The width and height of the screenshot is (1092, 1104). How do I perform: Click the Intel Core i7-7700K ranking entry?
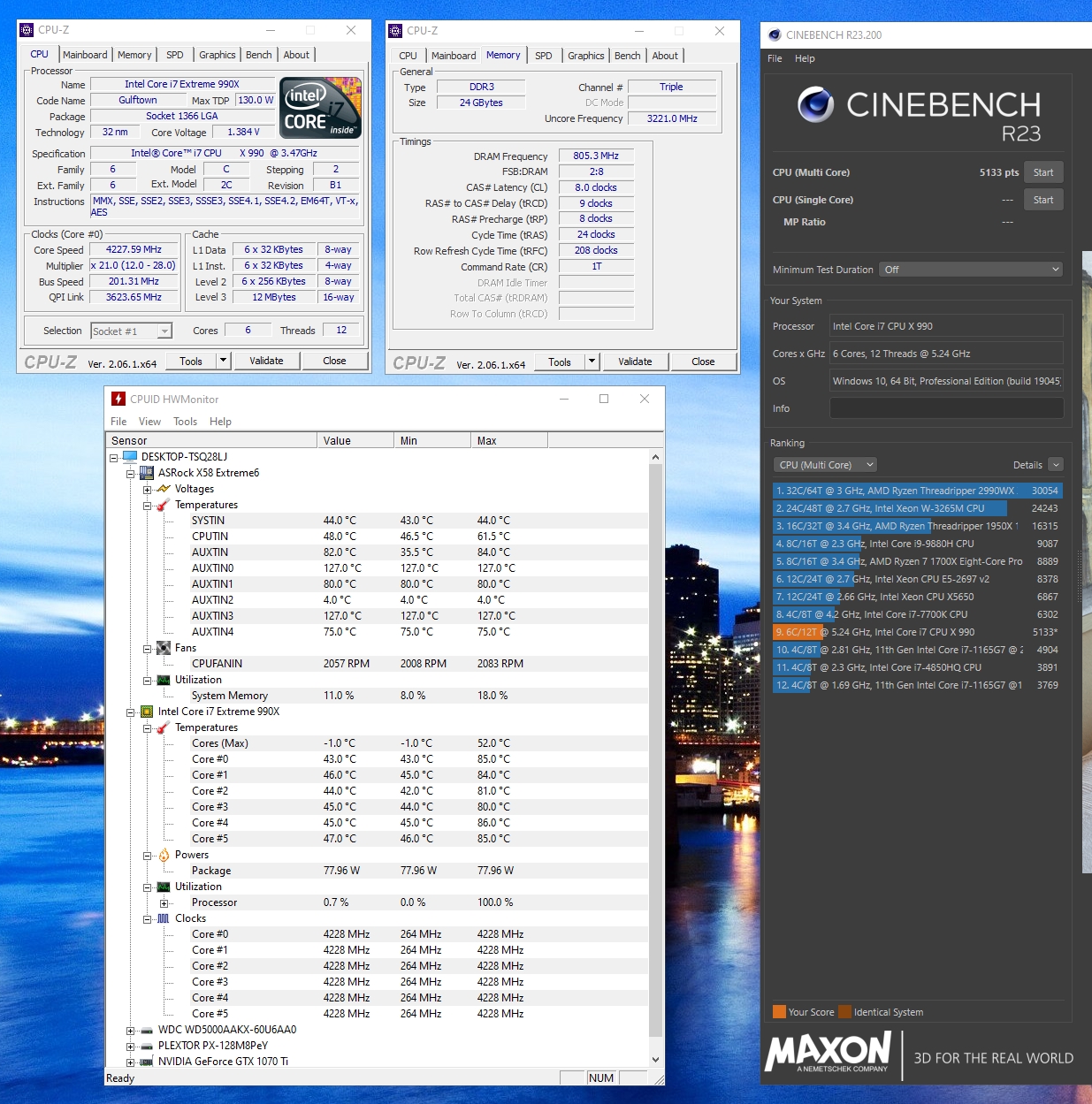(x=917, y=614)
